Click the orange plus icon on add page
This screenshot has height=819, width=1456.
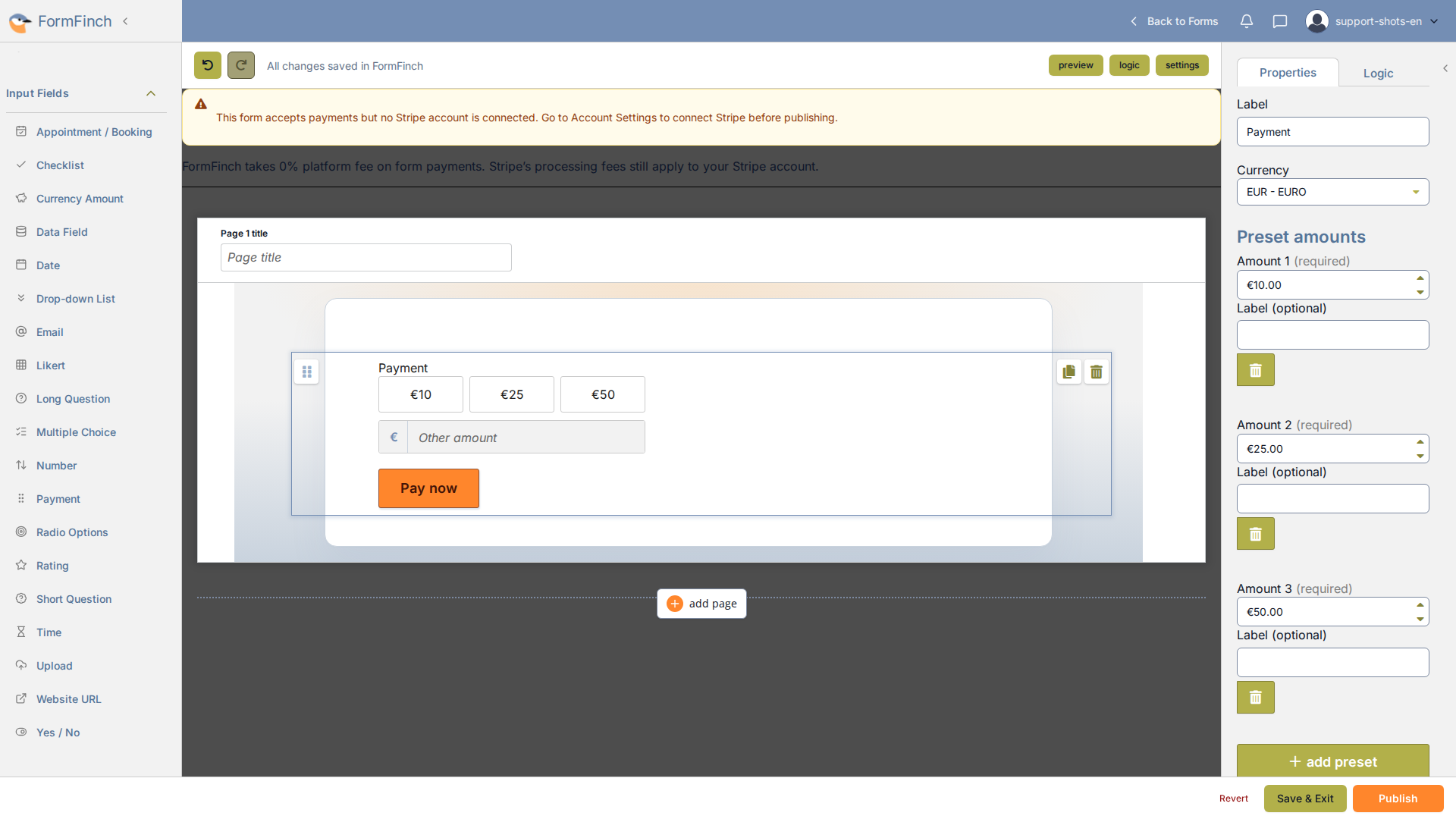(675, 604)
